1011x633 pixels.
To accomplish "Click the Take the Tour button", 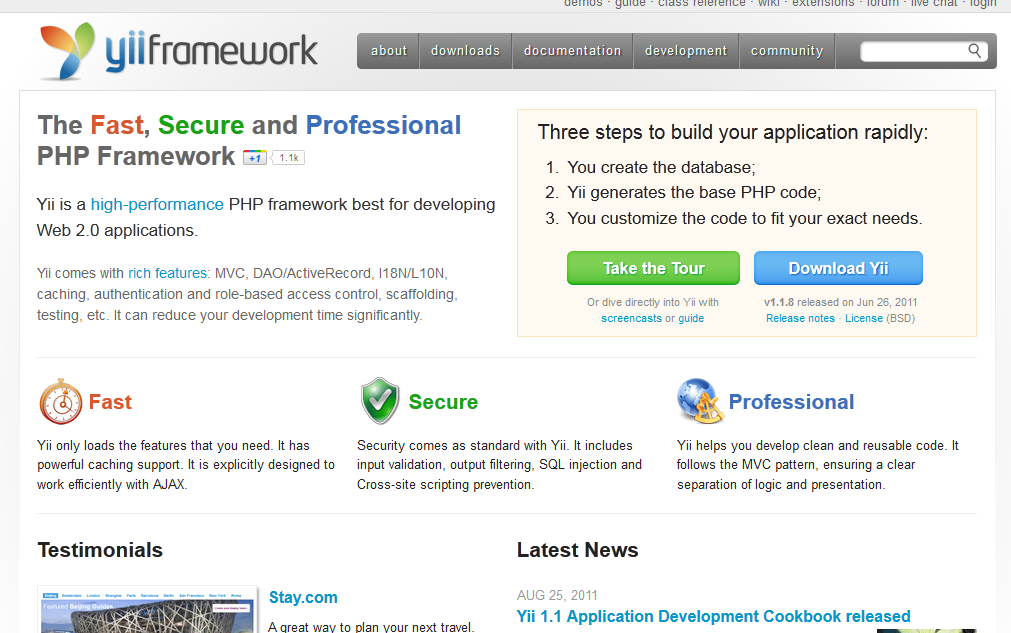I will point(653,268).
